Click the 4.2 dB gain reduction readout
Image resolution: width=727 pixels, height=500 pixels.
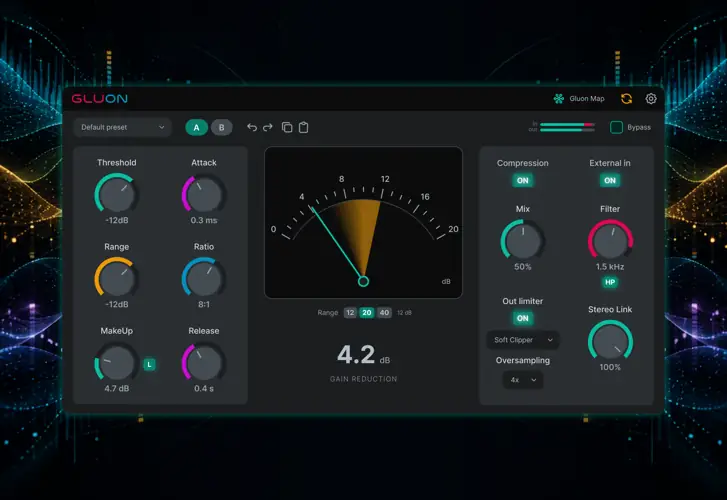pos(363,355)
